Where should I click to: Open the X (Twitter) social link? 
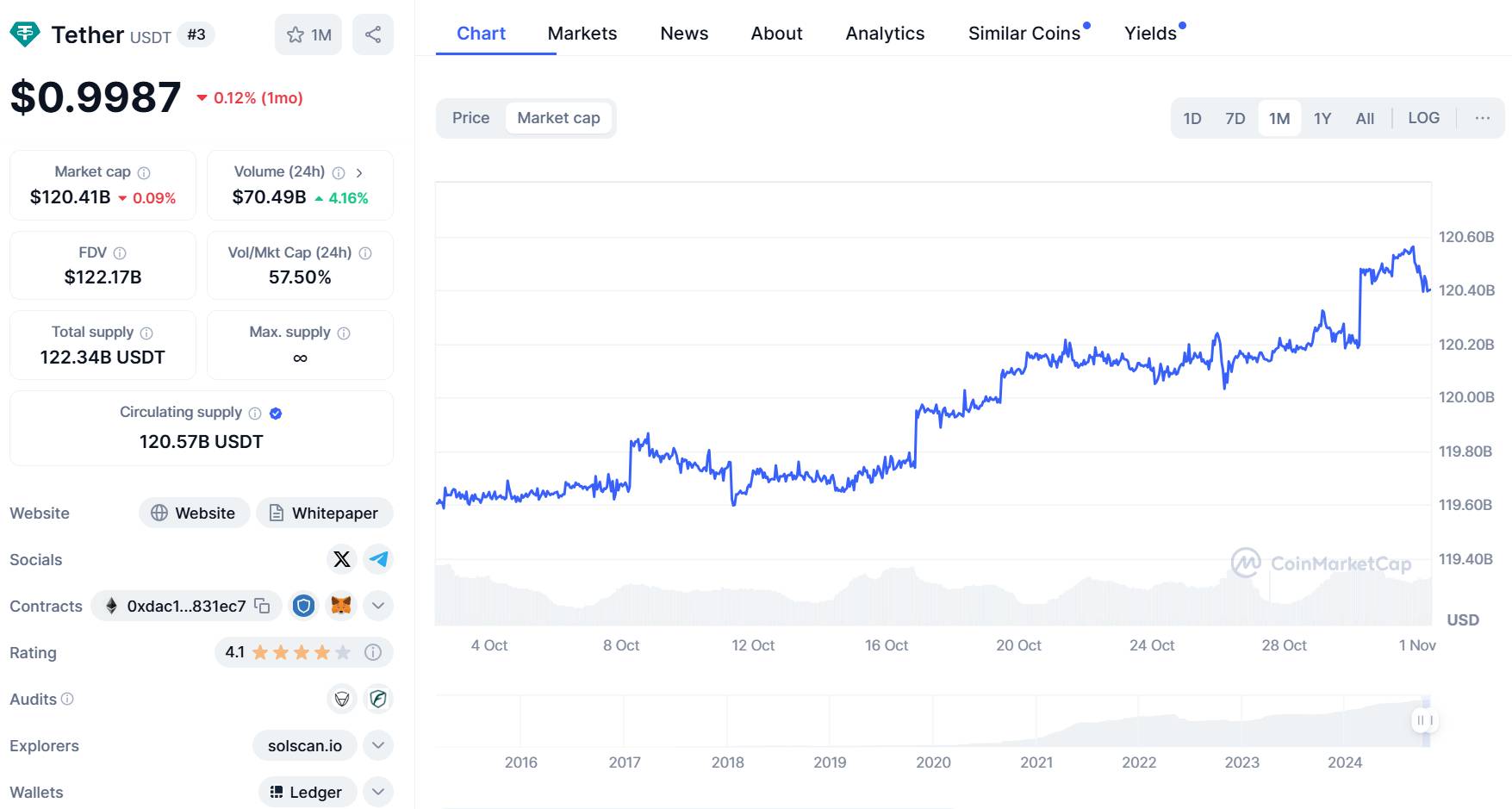342,559
